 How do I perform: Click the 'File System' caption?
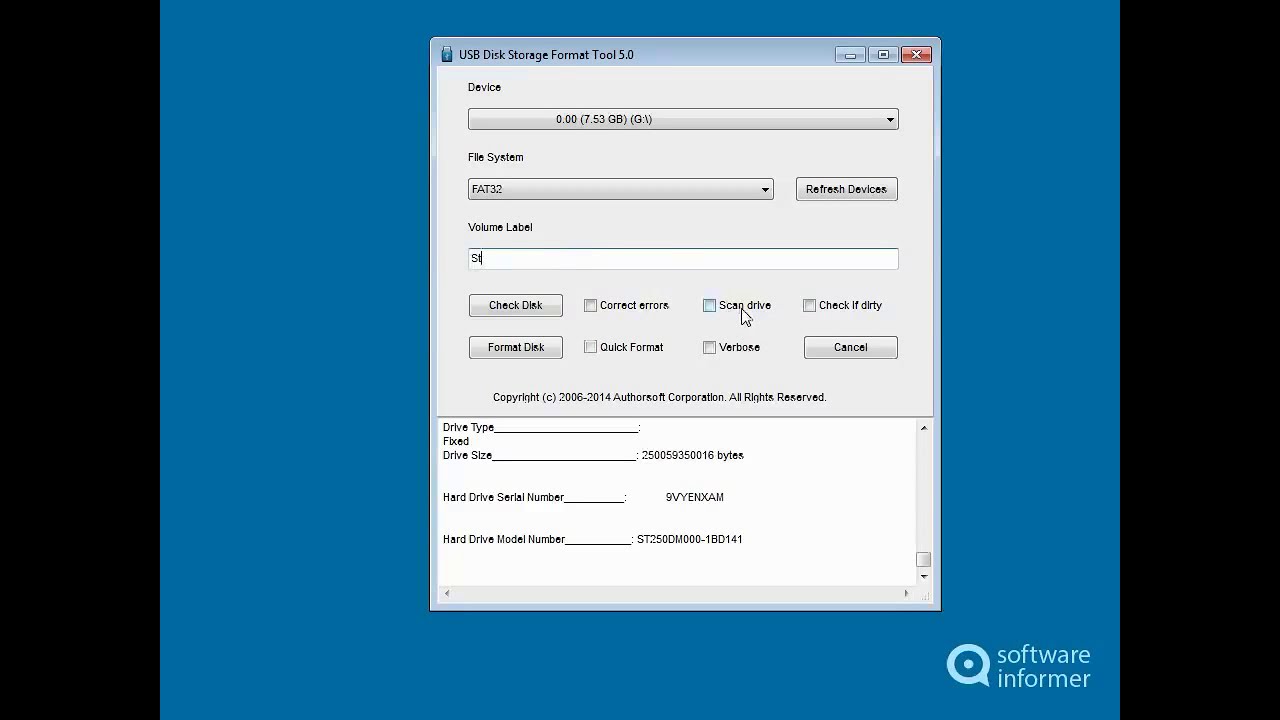click(x=496, y=157)
